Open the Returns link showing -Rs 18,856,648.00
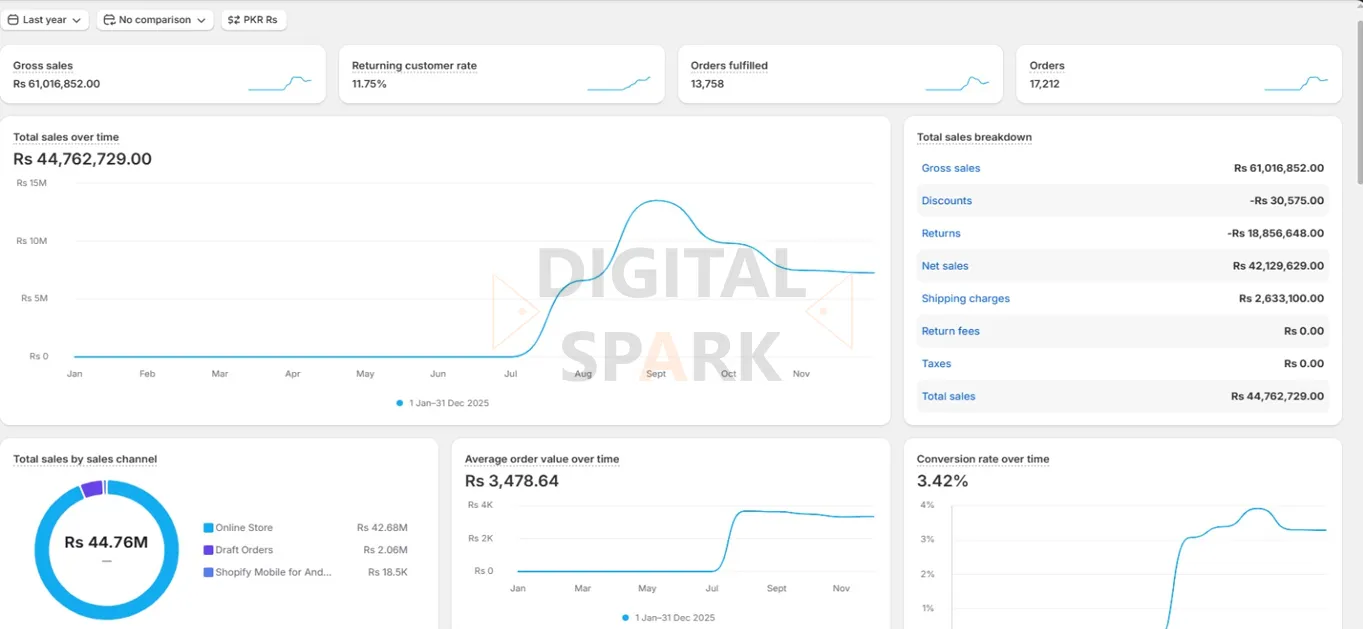The width and height of the screenshot is (1363, 629). [940, 233]
